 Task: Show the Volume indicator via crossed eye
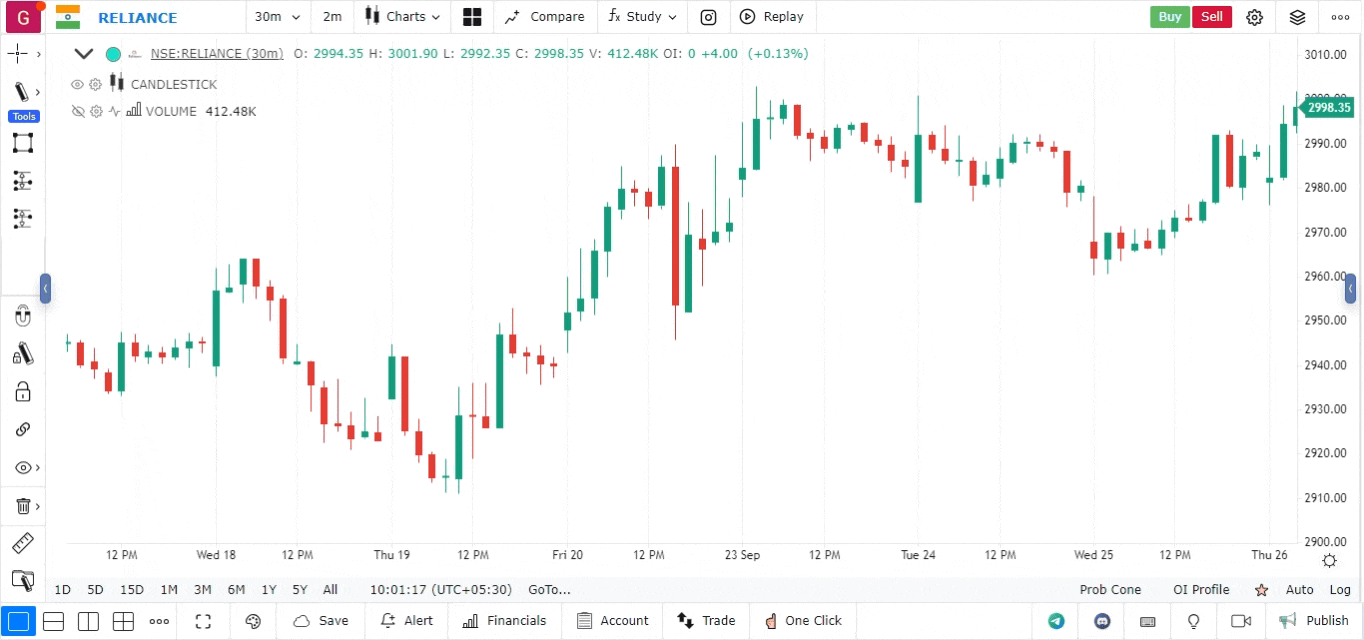pyautogui.click(x=78, y=111)
